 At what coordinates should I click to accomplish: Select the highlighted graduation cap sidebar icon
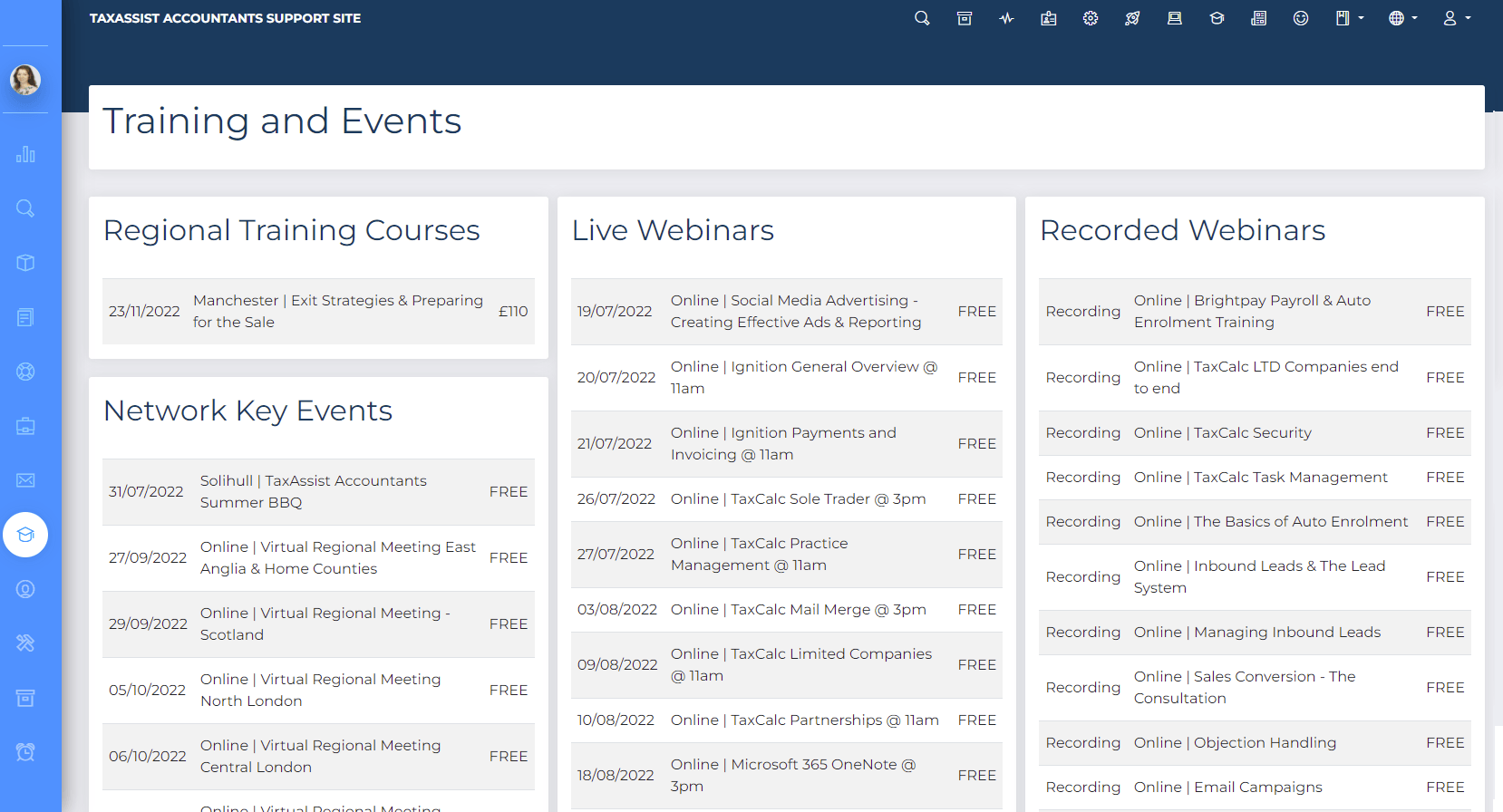click(x=25, y=535)
